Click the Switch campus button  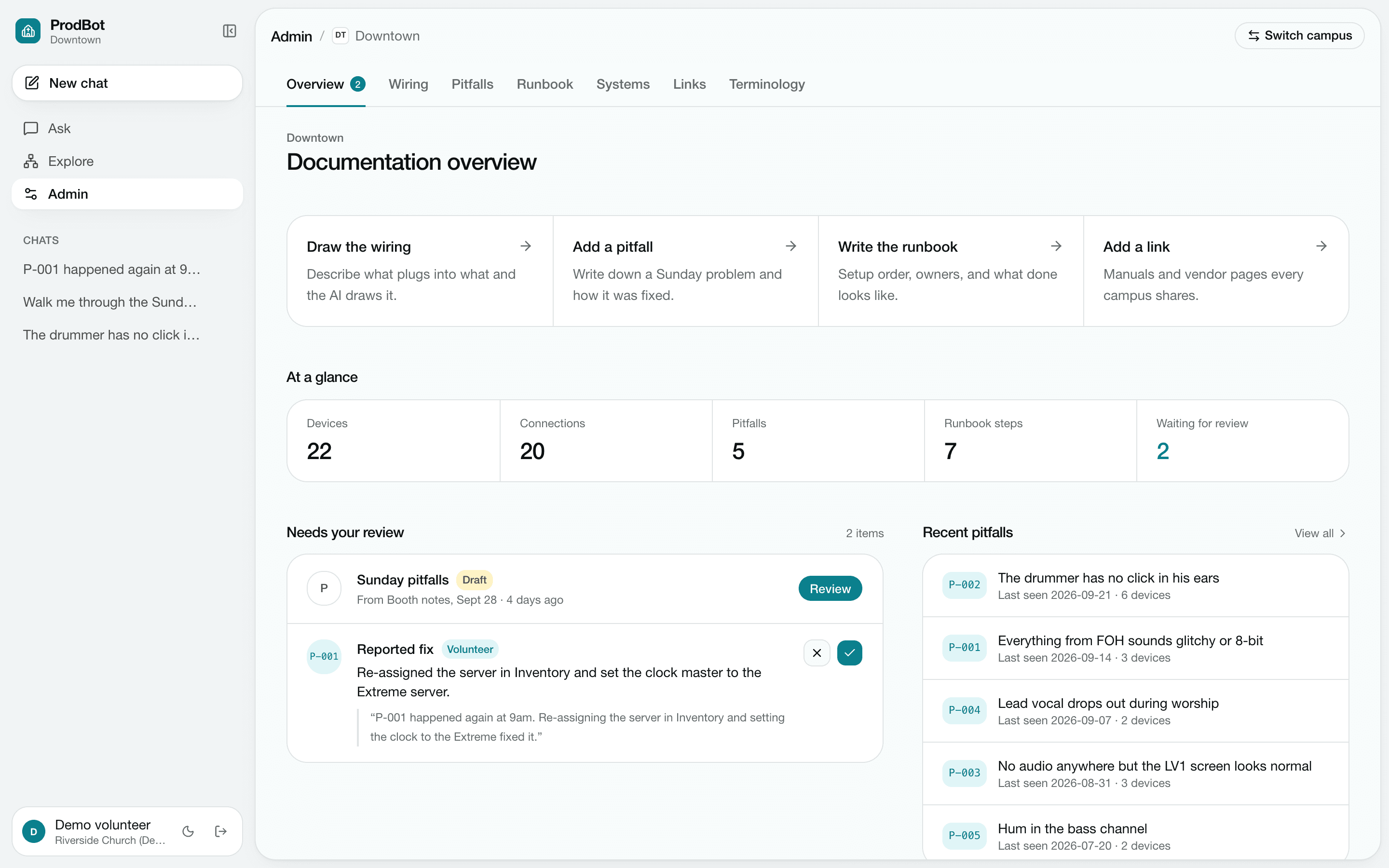coord(1299,36)
